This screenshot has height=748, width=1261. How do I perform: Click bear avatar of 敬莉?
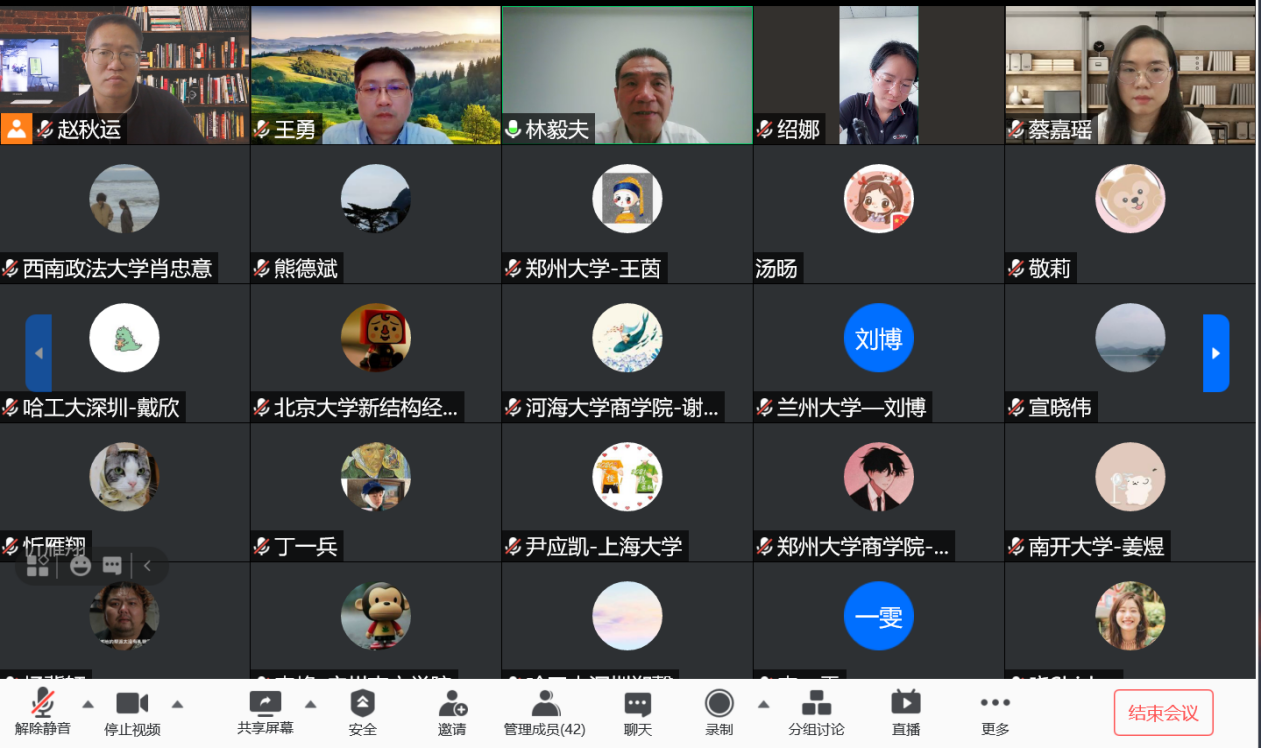click(1130, 199)
